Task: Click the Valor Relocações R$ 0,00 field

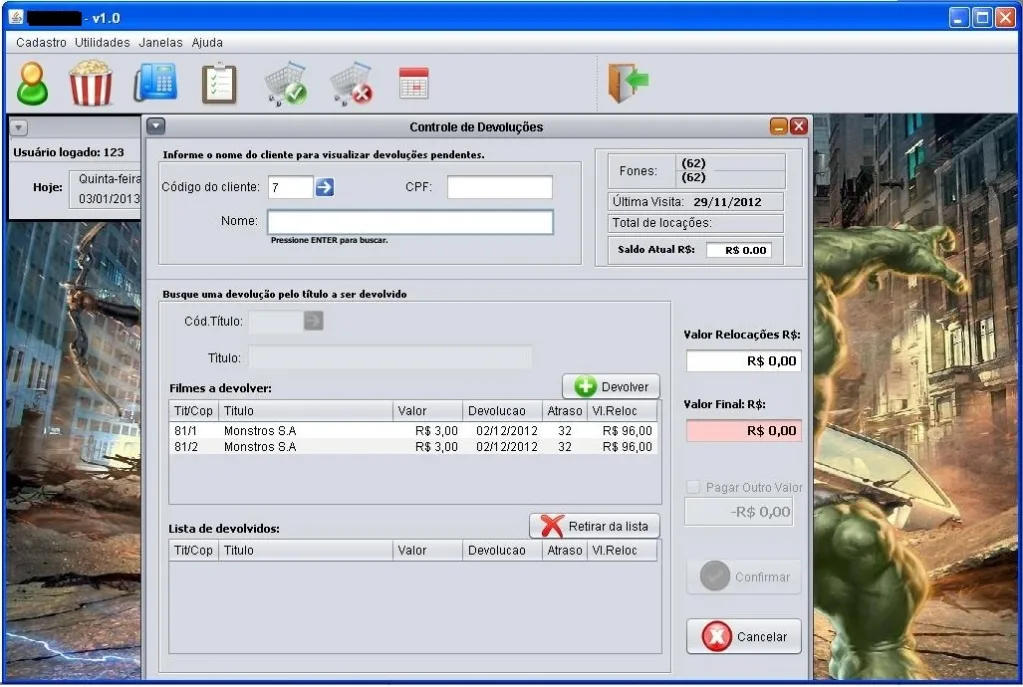Action: coord(744,361)
